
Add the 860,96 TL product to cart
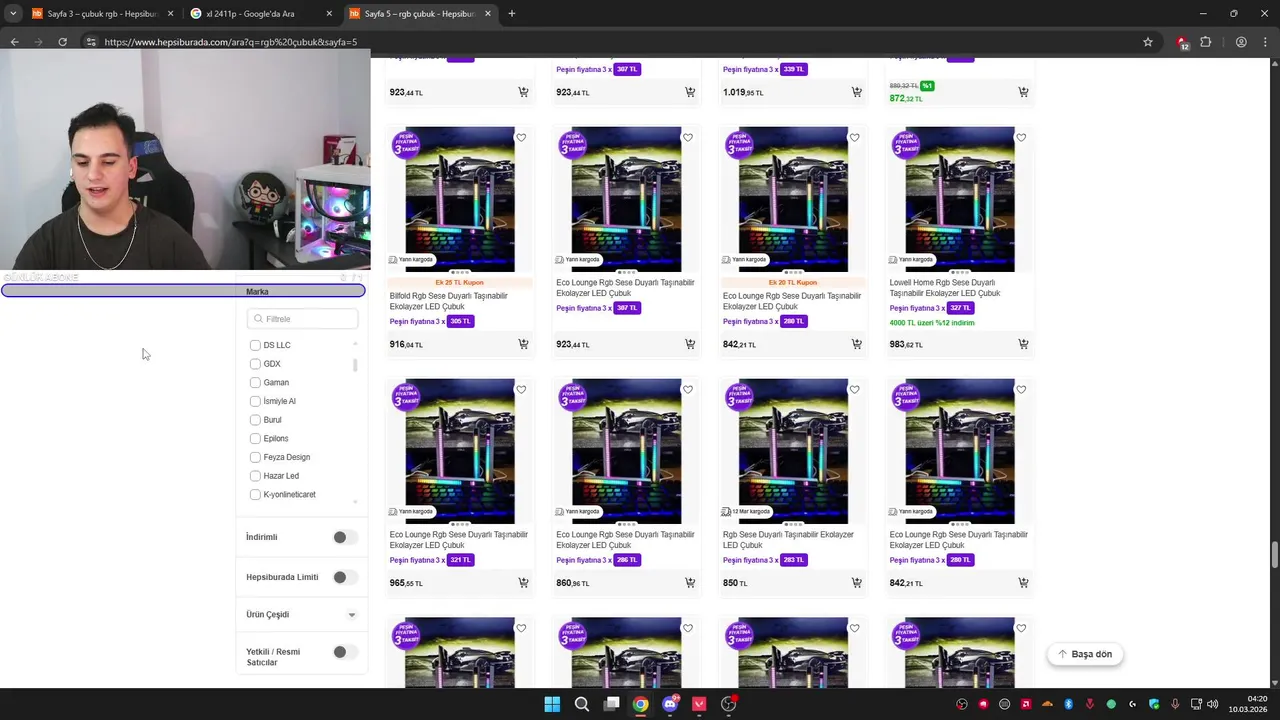(690, 583)
